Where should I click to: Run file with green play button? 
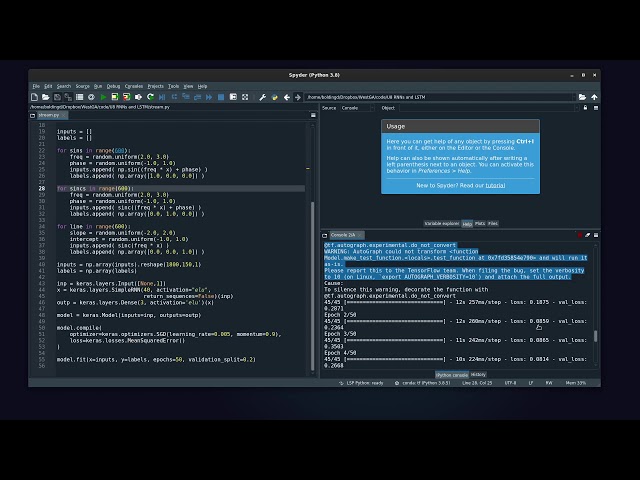(x=104, y=97)
